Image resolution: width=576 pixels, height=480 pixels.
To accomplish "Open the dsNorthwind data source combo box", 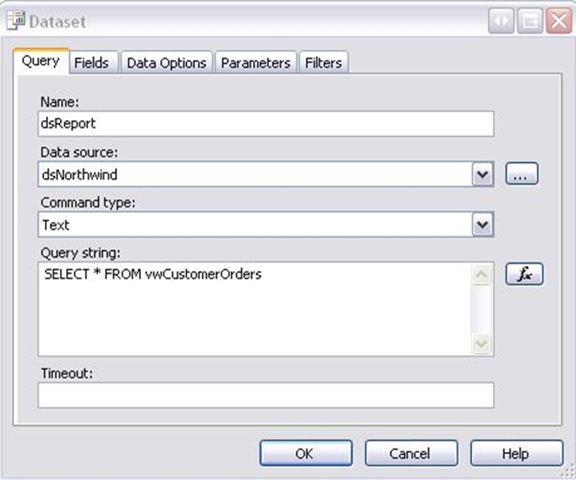I will (x=266, y=174).
